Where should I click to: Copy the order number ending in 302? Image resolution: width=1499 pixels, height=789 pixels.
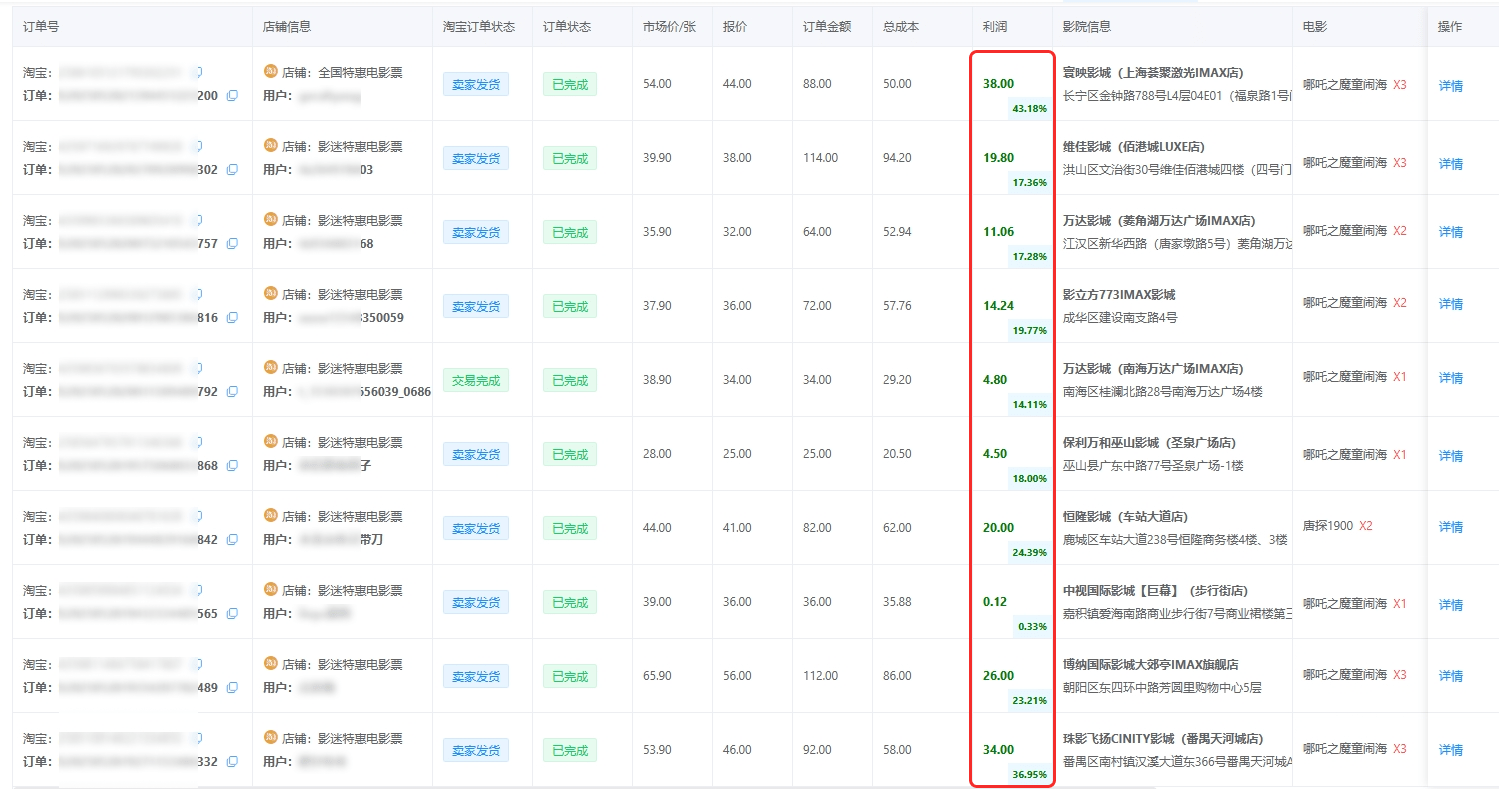pos(232,170)
